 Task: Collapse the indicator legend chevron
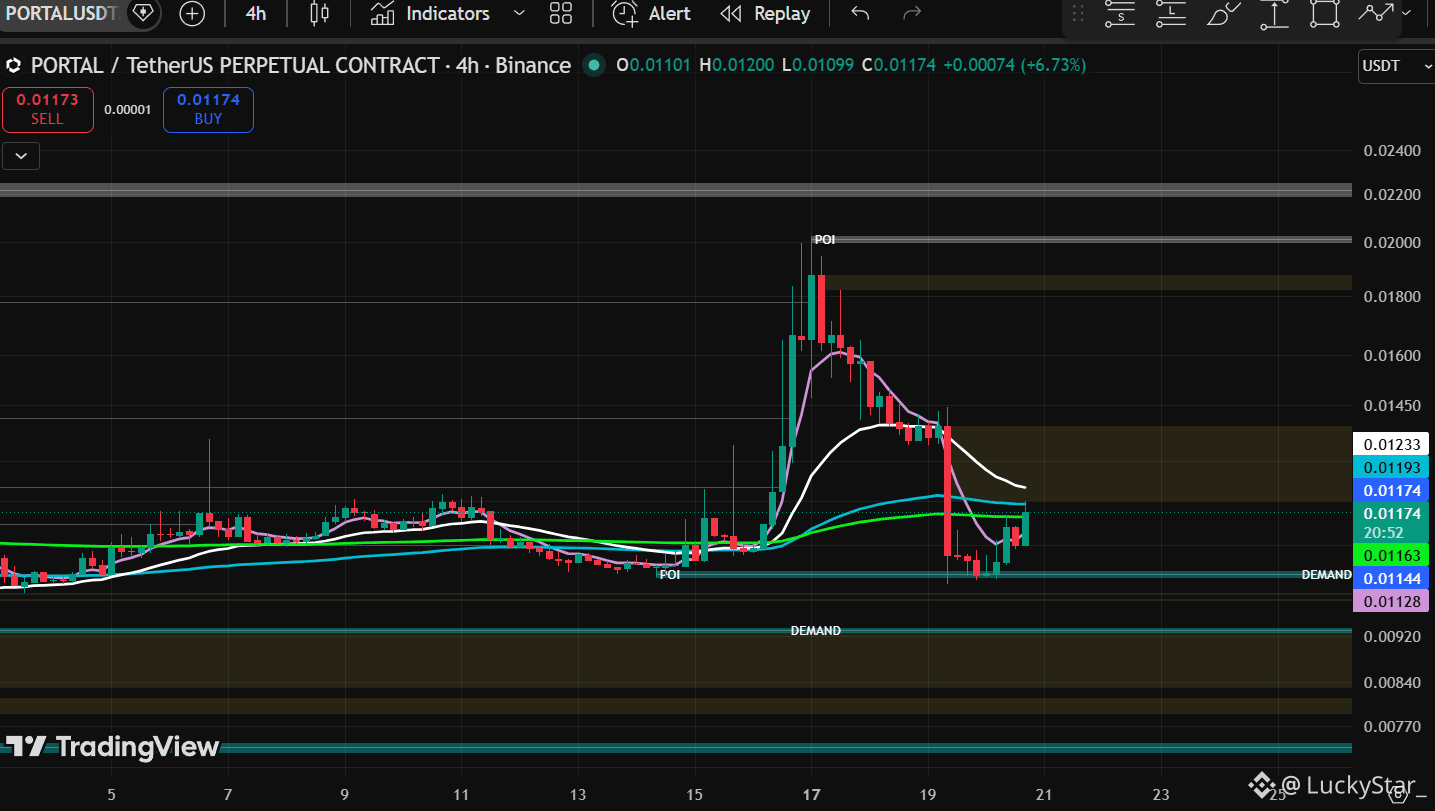[21, 155]
